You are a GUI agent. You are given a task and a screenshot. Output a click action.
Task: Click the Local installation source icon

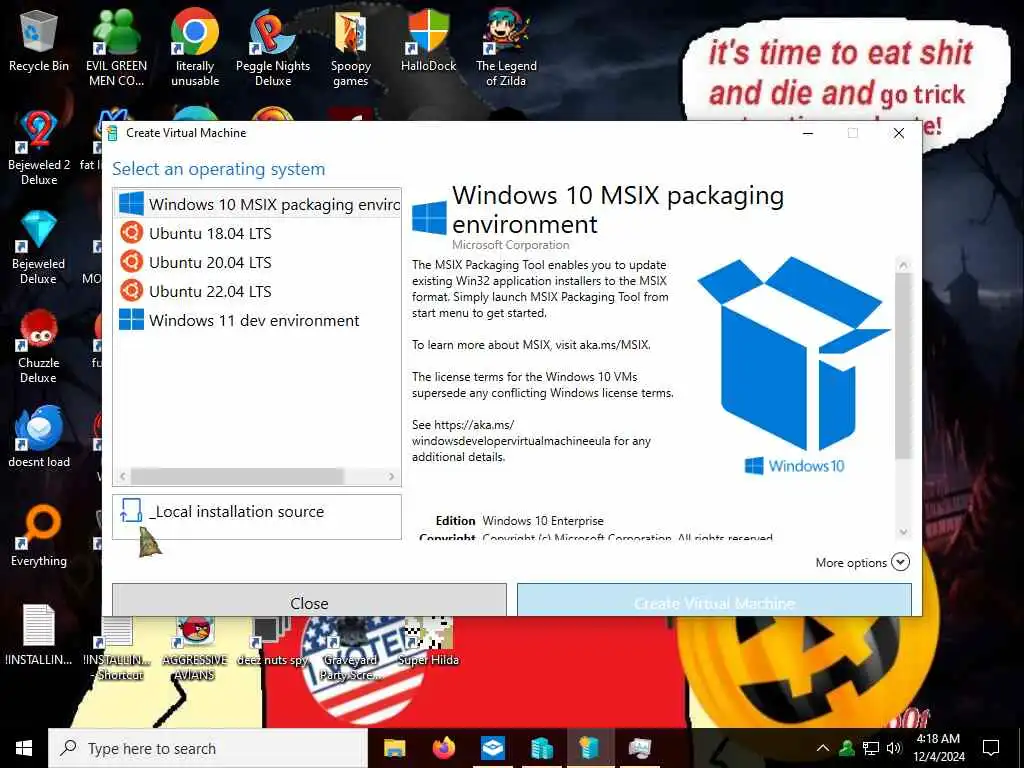tap(131, 511)
